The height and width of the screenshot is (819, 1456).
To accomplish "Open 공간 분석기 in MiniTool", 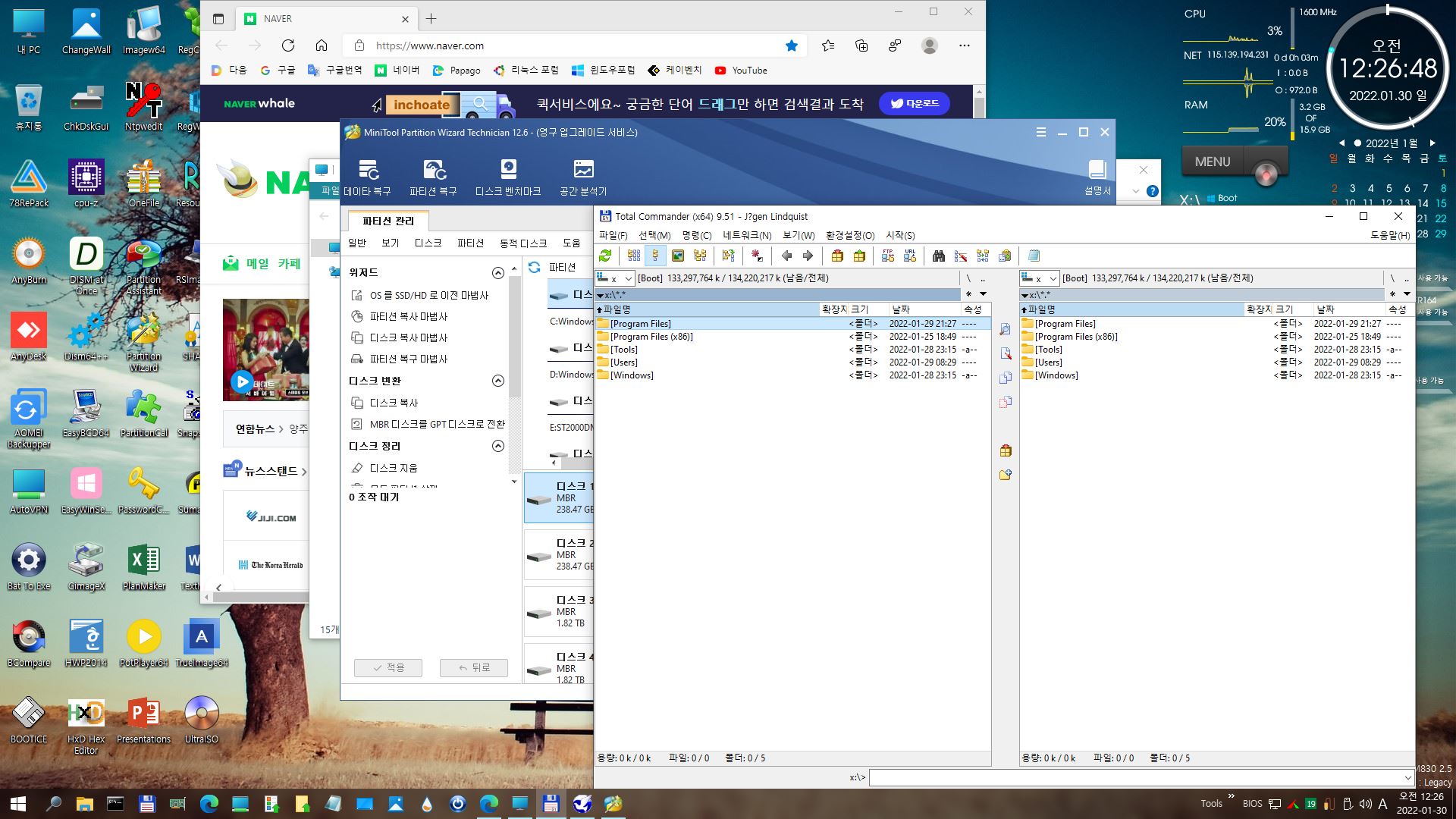I will click(583, 177).
